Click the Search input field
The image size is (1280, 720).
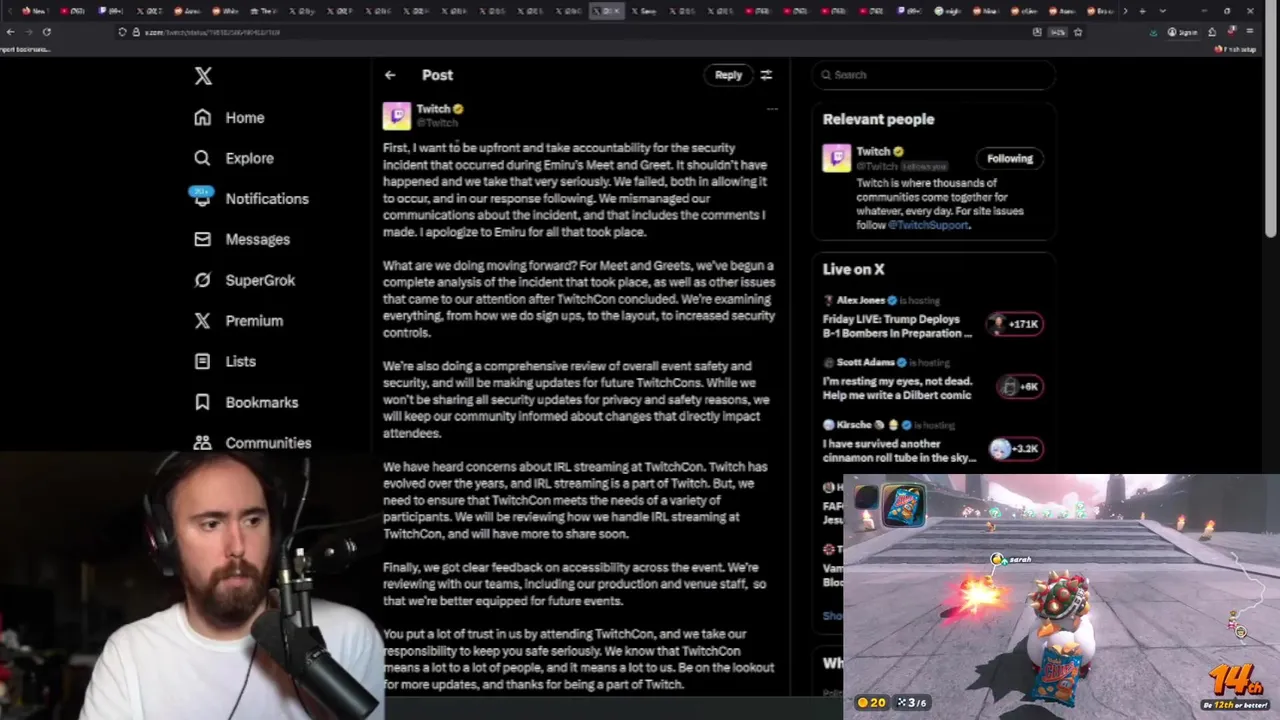coord(933,75)
